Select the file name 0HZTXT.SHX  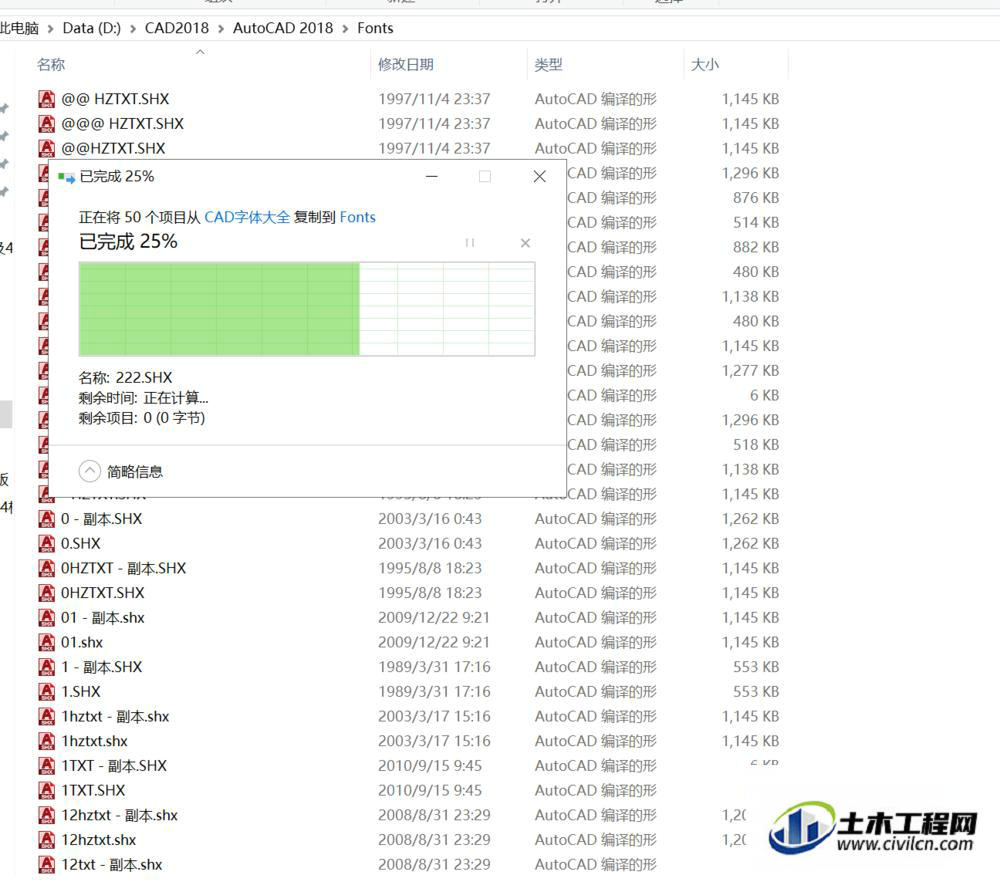[103, 593]
